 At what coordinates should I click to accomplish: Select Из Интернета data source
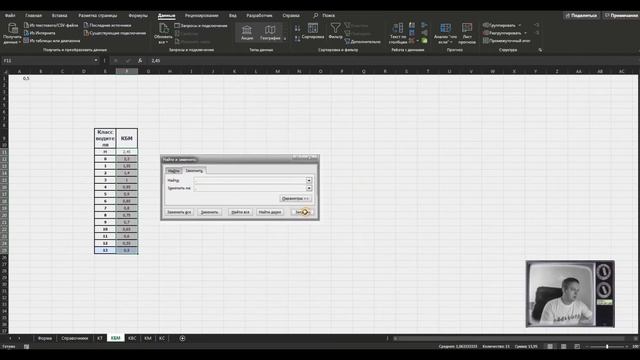click(40, 33)
